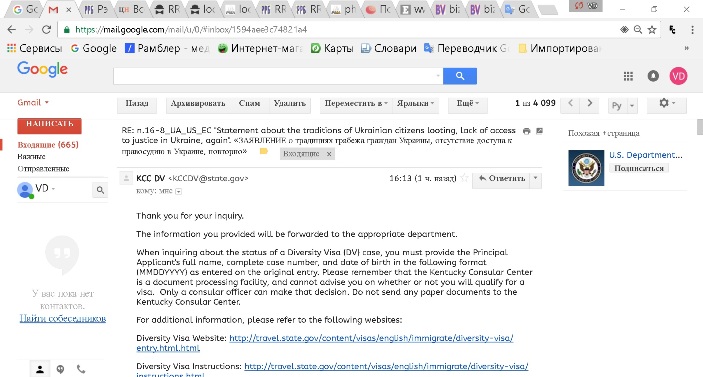The width and height of the screenshot is (703, 377).
Task: Click the НАПИСАТЬ compose button
Action: pos(49,125)
